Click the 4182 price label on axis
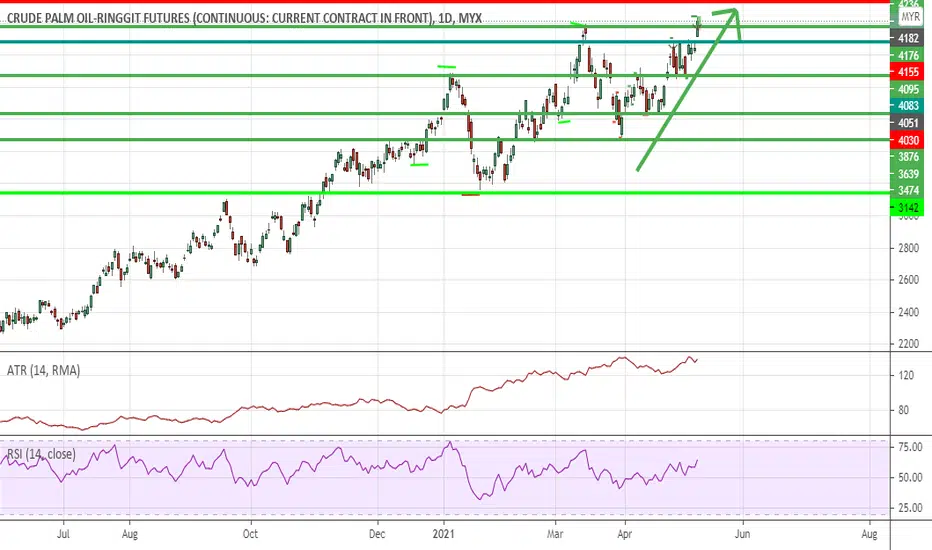Viewport: 932px width, 550px height. (x=908, y=38)
